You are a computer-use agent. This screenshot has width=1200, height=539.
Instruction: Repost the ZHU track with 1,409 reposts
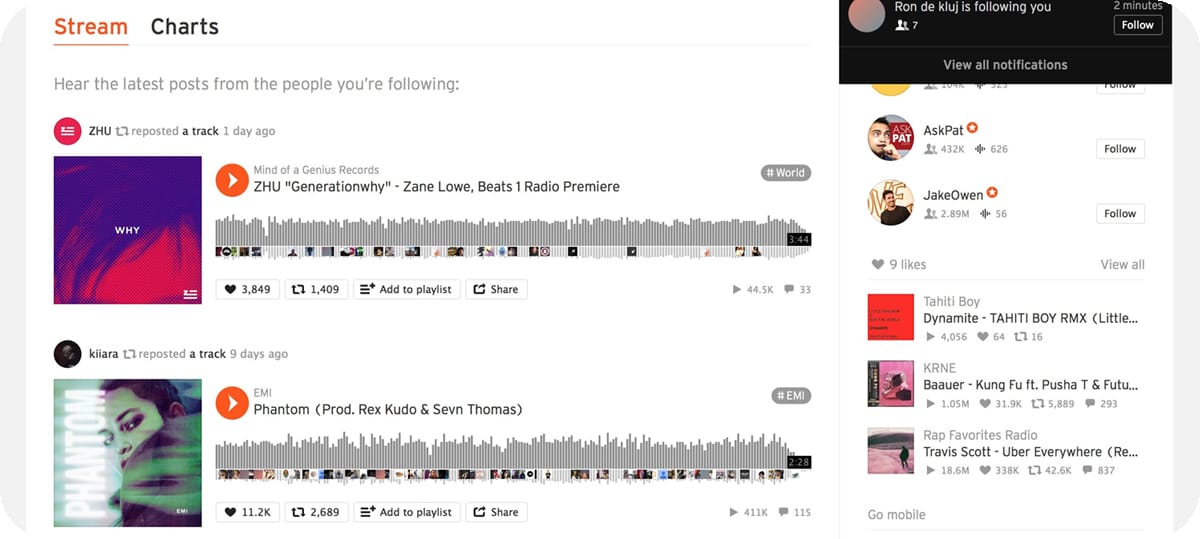click(315, 289)
